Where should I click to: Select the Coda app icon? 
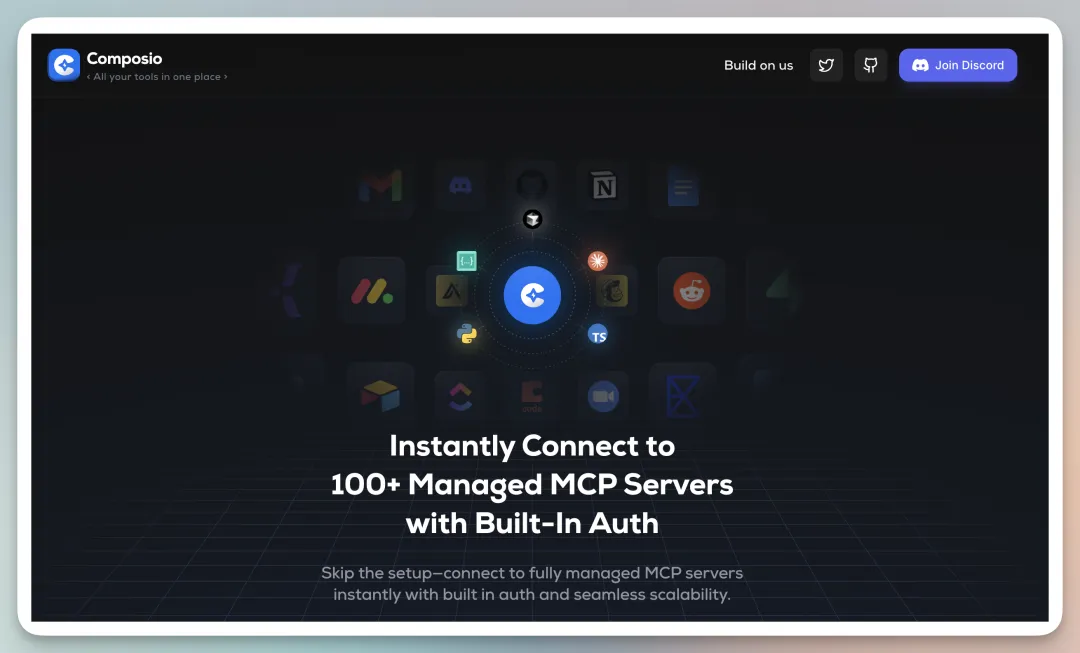(532, 396)
